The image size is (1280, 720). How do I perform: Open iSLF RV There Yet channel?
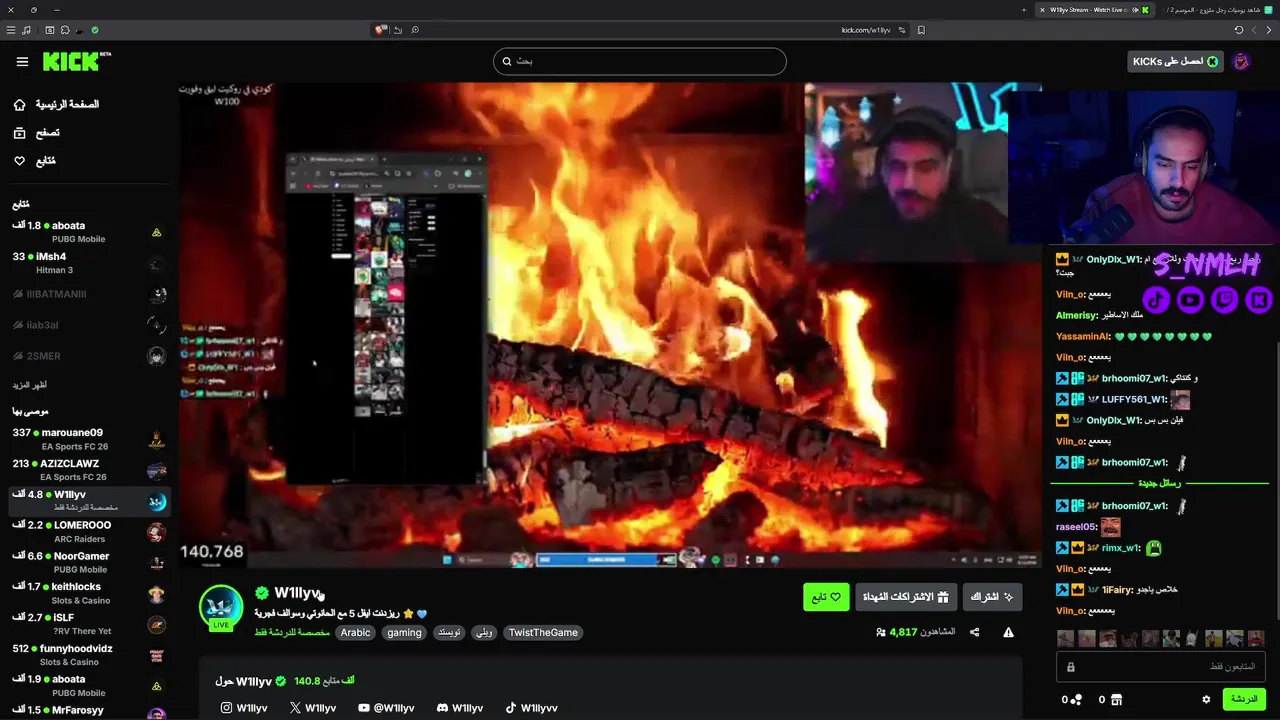point(88,624)
